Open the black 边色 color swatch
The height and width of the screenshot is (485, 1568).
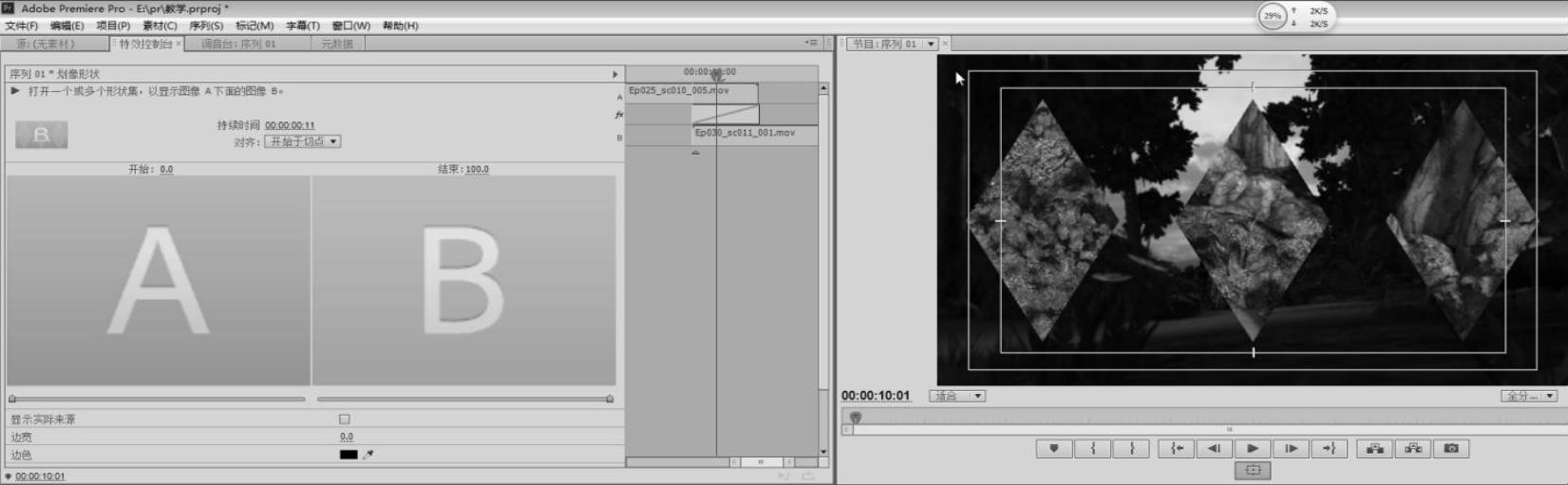click(x=349, y=455)
